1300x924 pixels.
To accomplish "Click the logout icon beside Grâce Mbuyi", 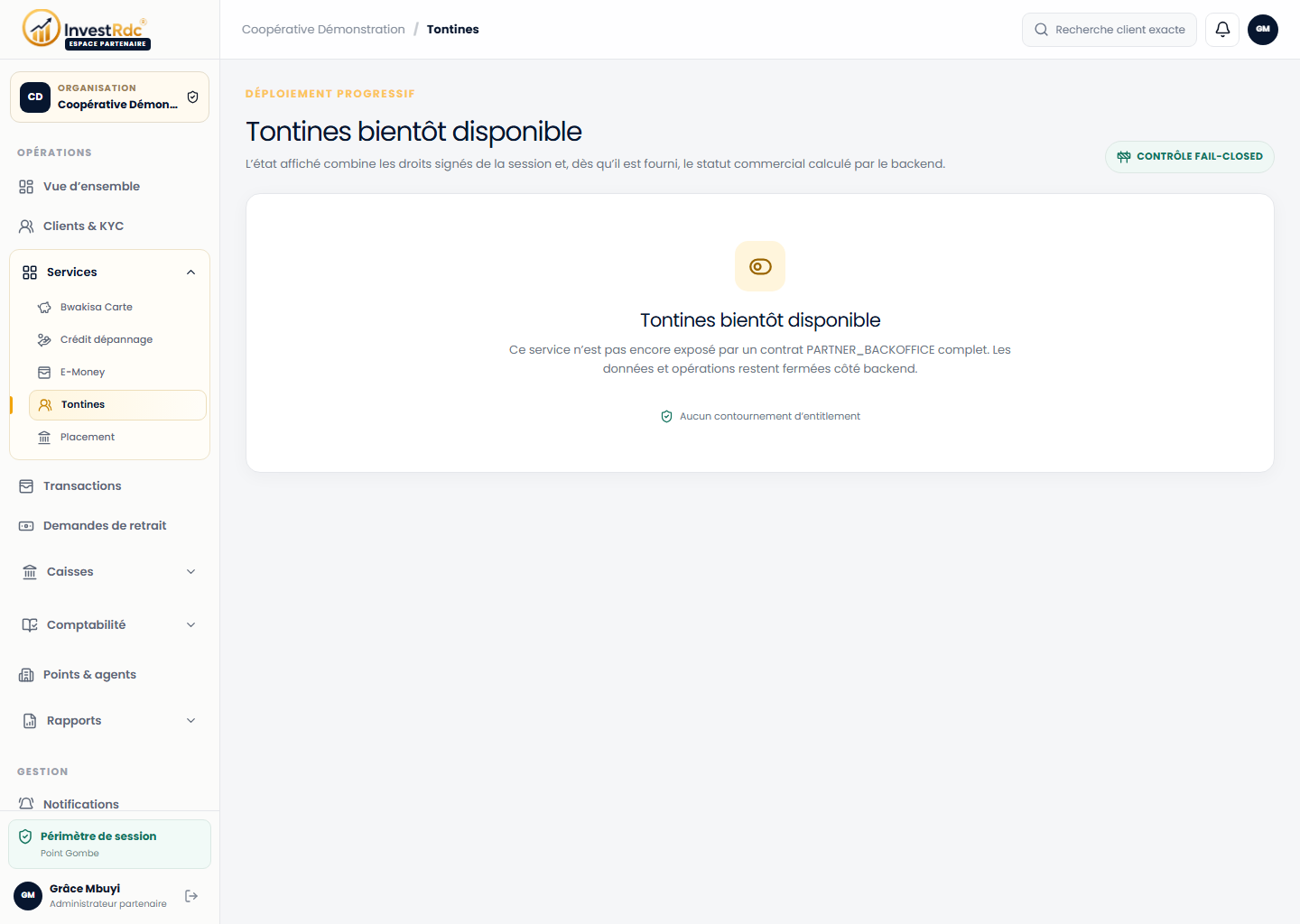I will tap(191, 896).
